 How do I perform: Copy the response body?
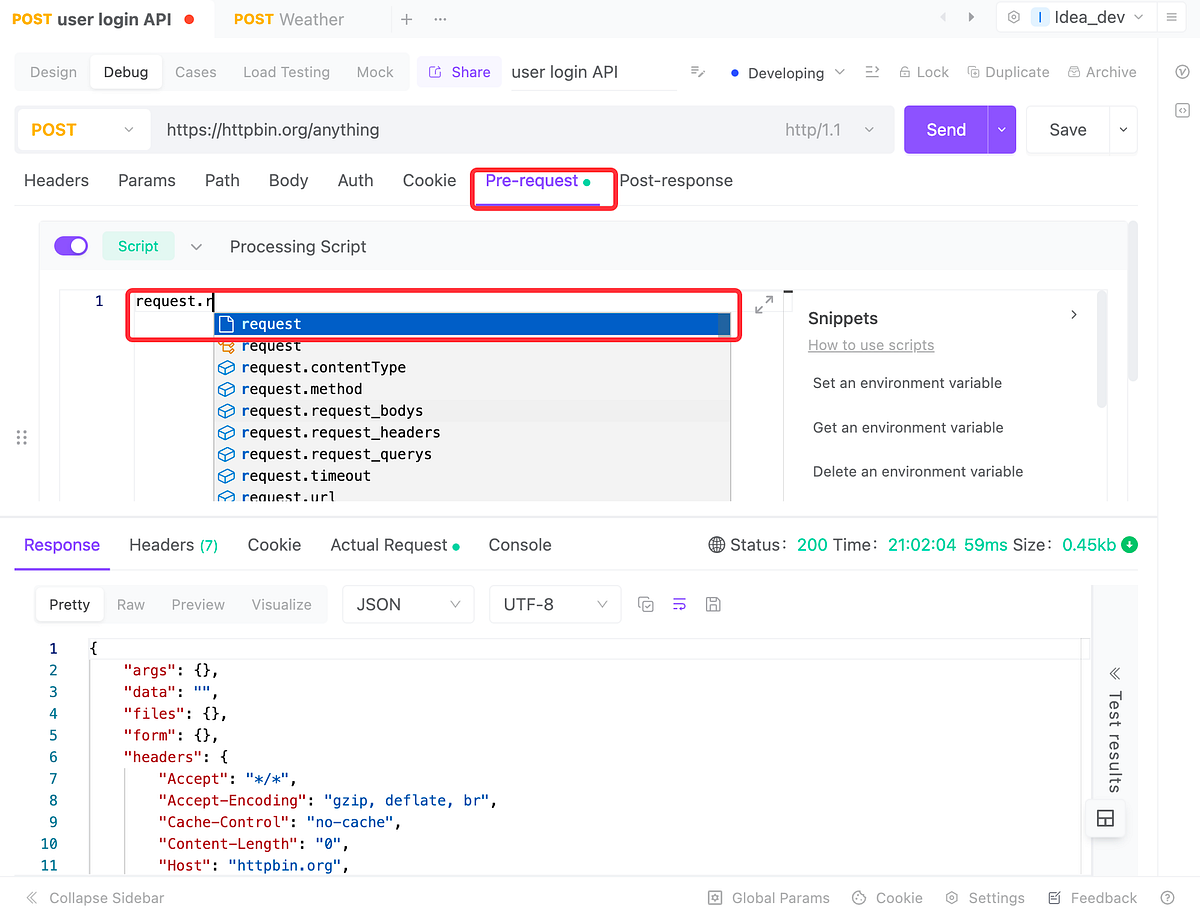coord(645,604)
